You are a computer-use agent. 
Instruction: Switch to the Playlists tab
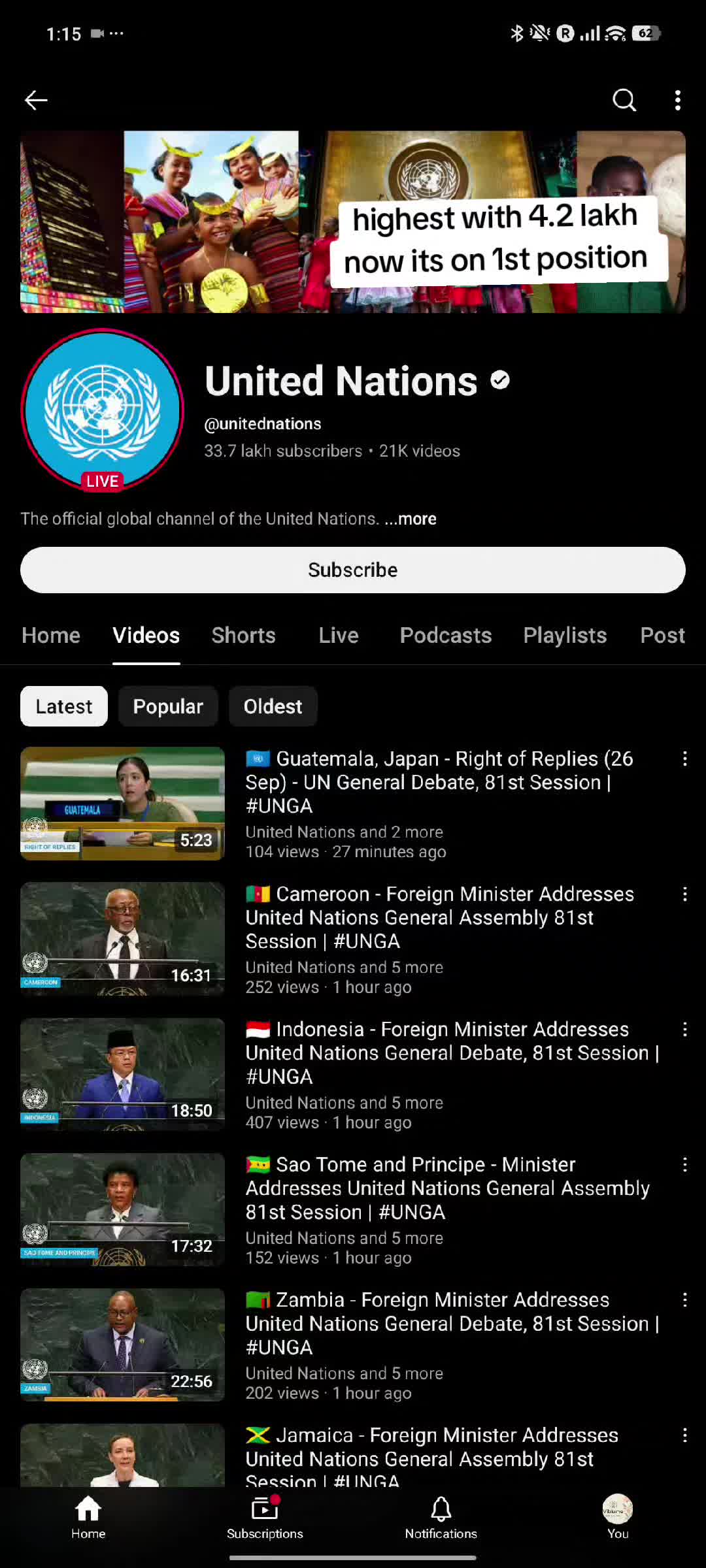[565, 635]
